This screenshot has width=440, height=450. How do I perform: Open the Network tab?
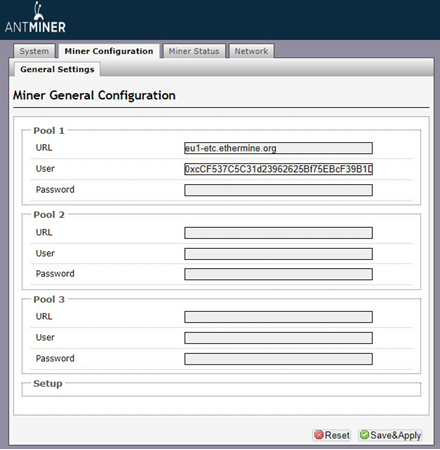pos(251,51)
